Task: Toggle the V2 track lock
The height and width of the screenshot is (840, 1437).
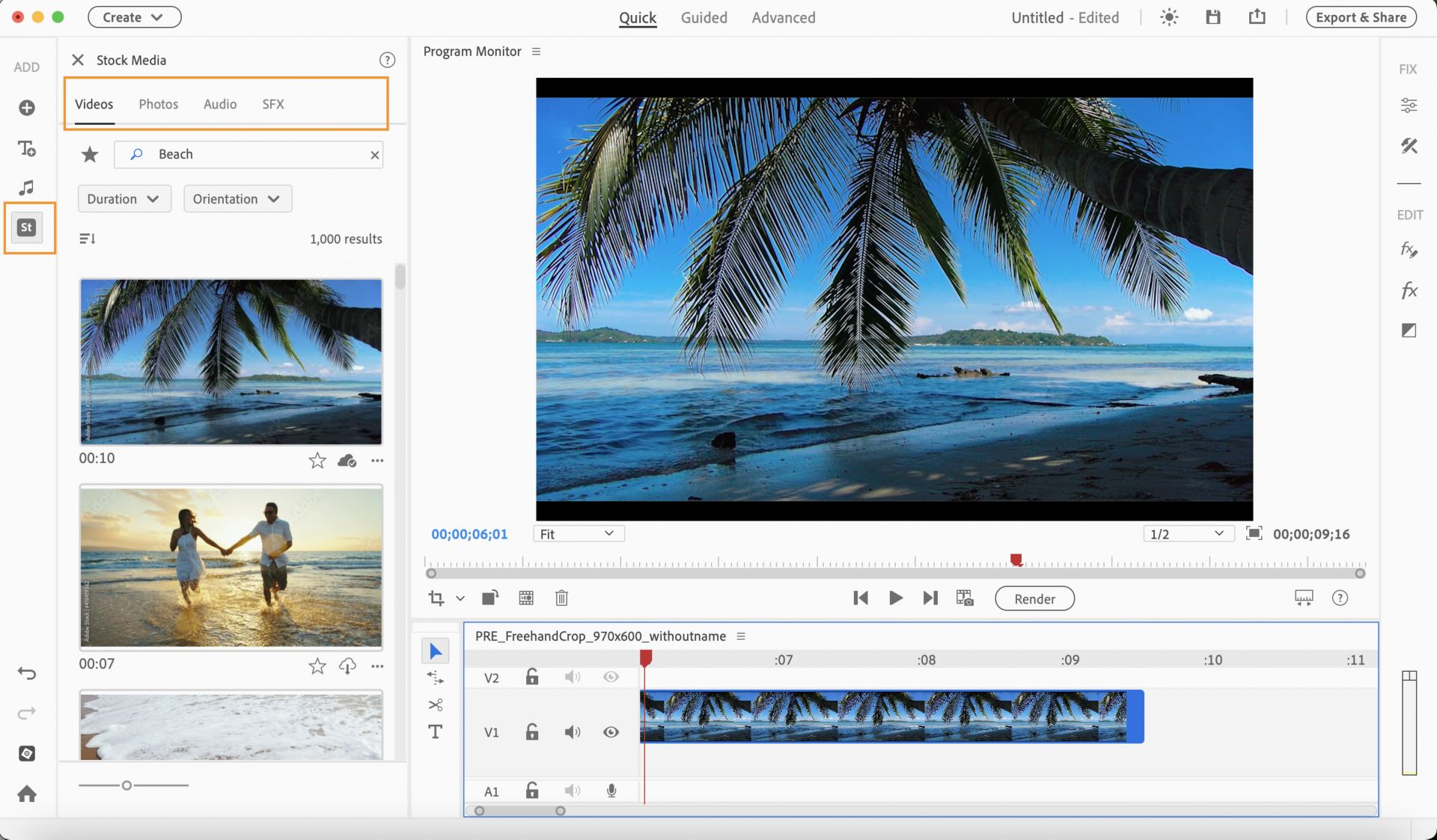Action: 531,677
